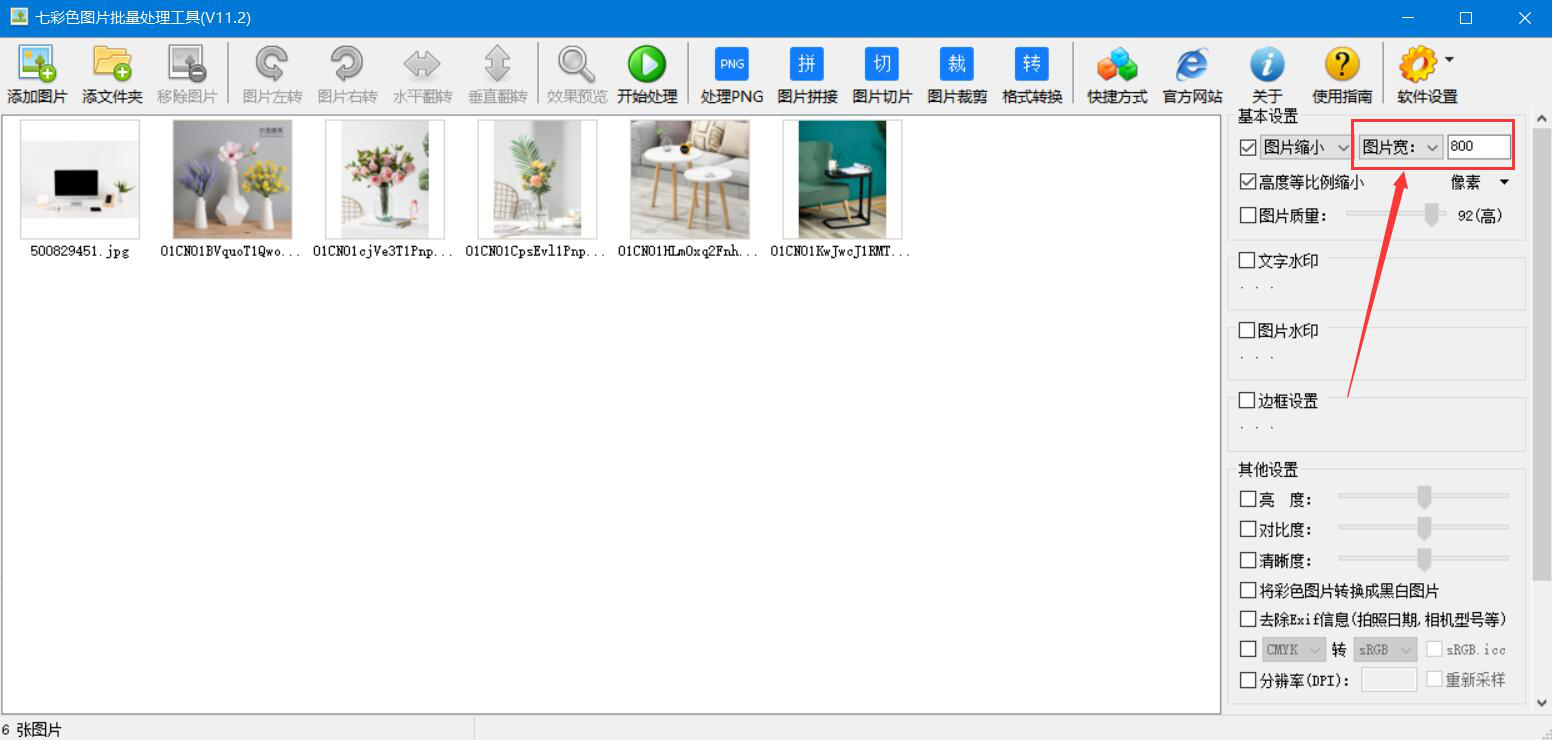Expand the arrow beside the 软件设置 gear

tap(1449, 60)
